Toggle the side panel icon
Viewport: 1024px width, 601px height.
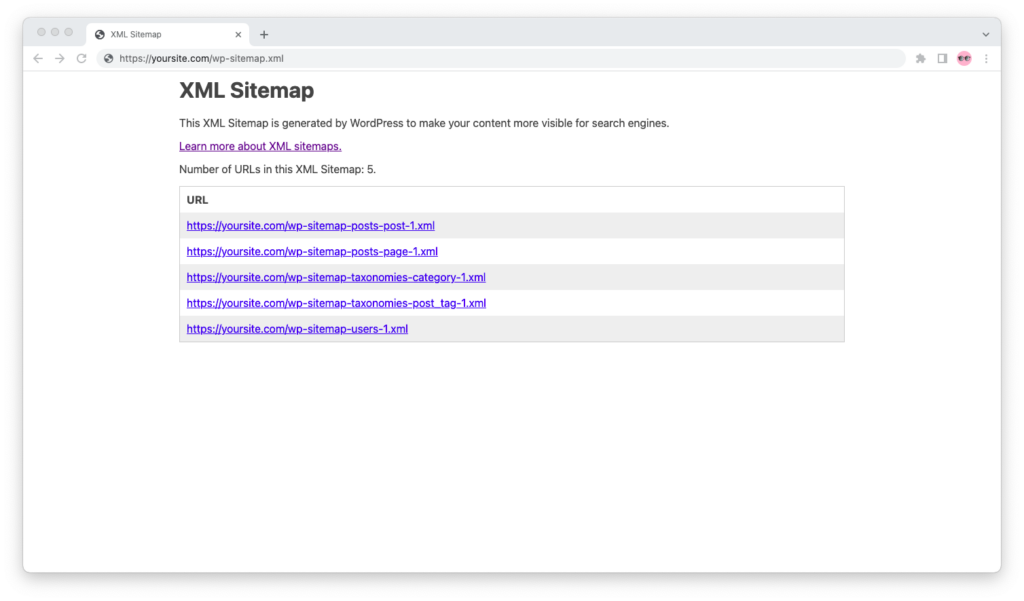point(942,59)
